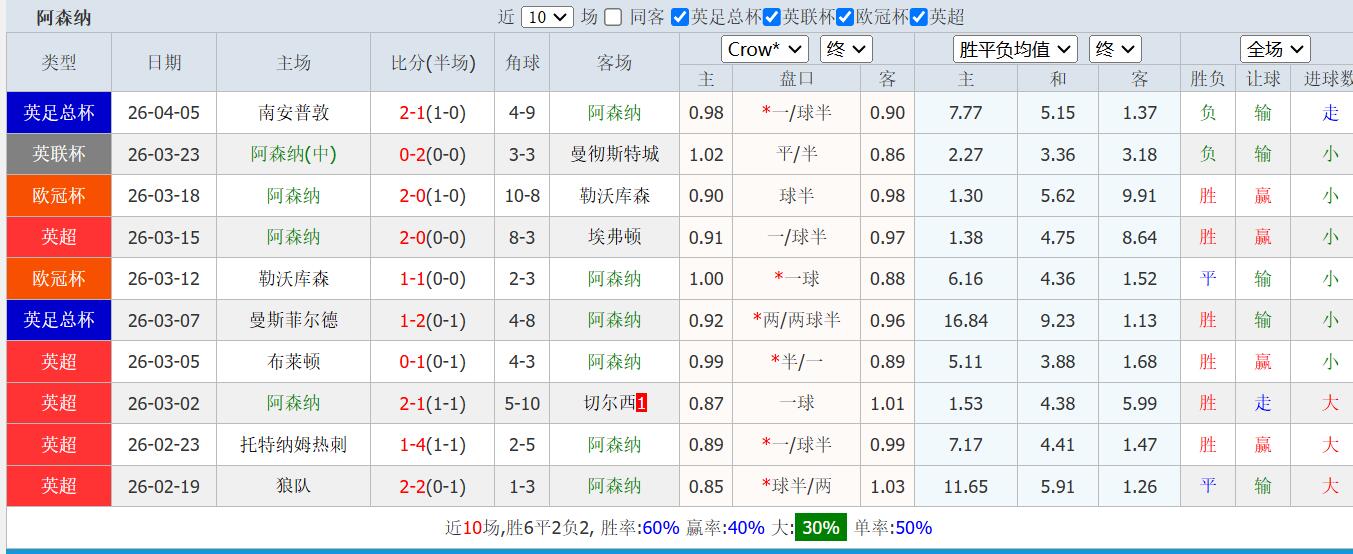Click handicap *一/球半 in 26-04-05 row
The height and width of the screenshot is (554, 1353).
(796, 113)
